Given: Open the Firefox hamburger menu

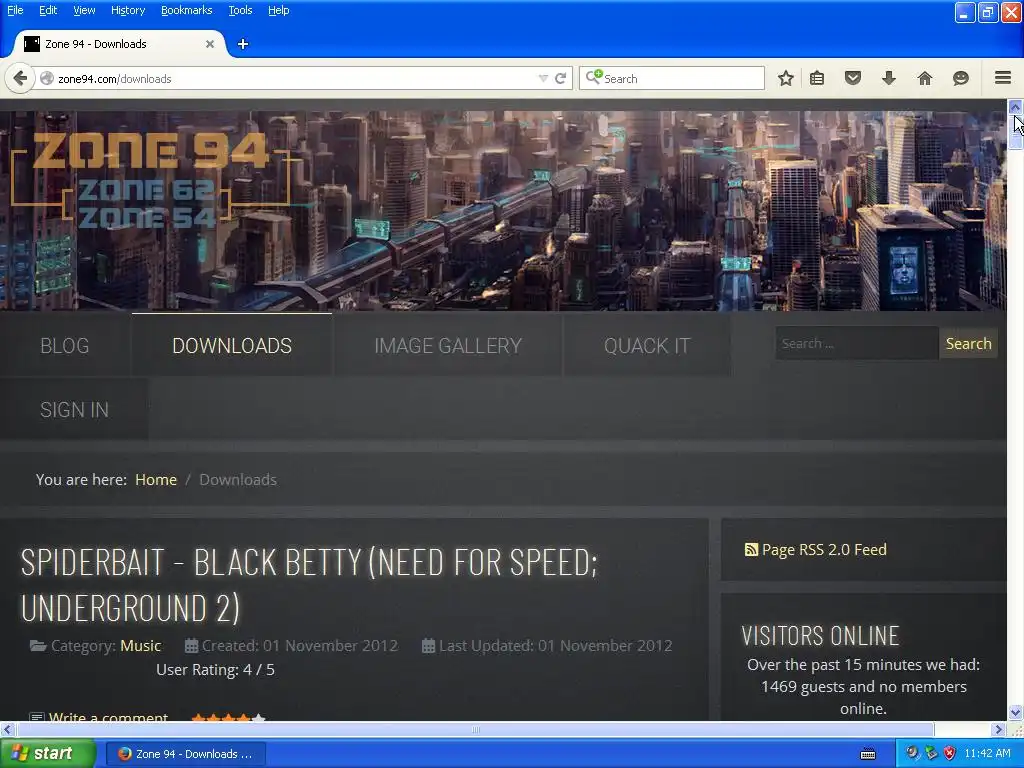Looking at the screenshot, I should point(1003,78).
